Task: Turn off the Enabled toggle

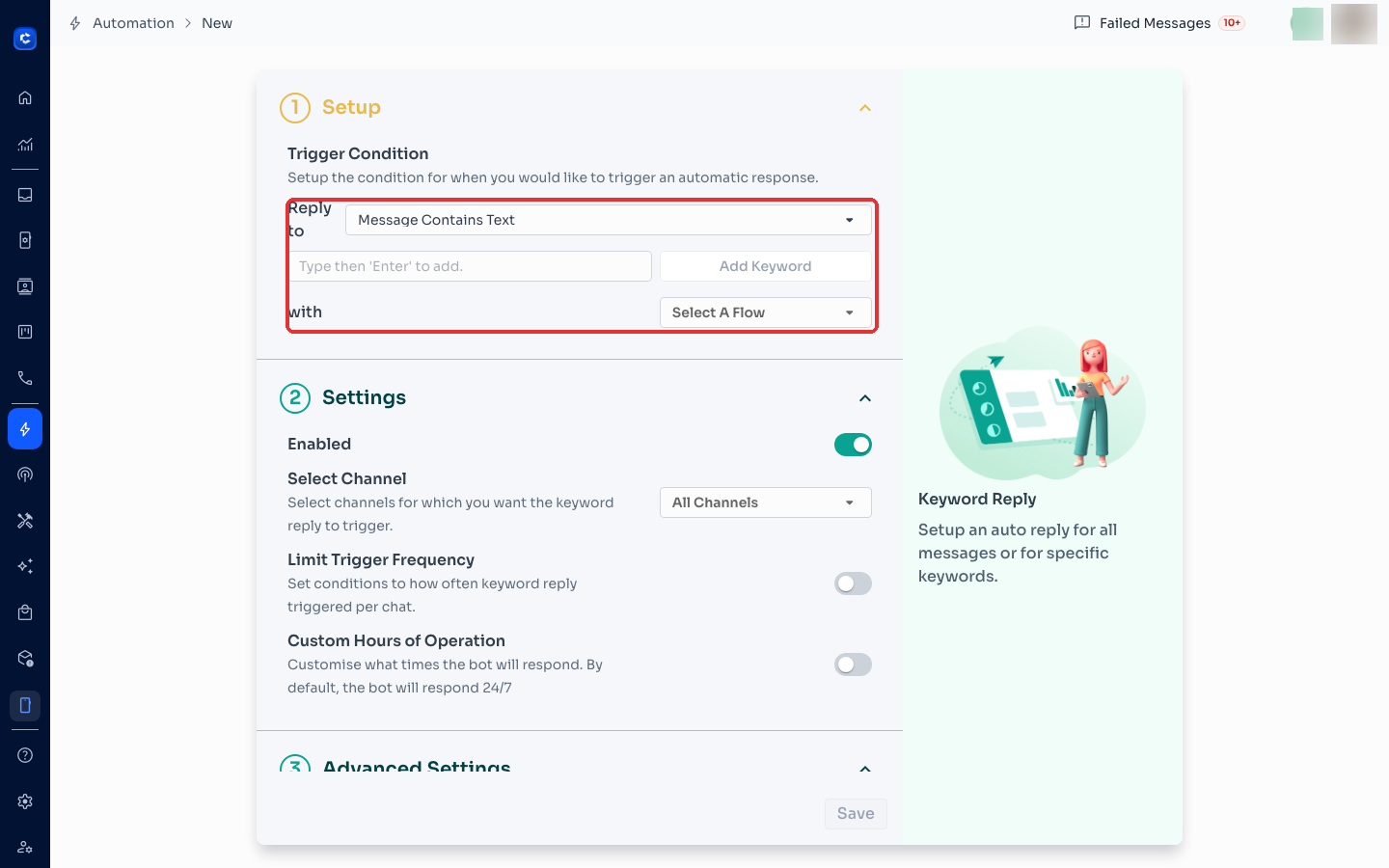Action: point(853,445)
